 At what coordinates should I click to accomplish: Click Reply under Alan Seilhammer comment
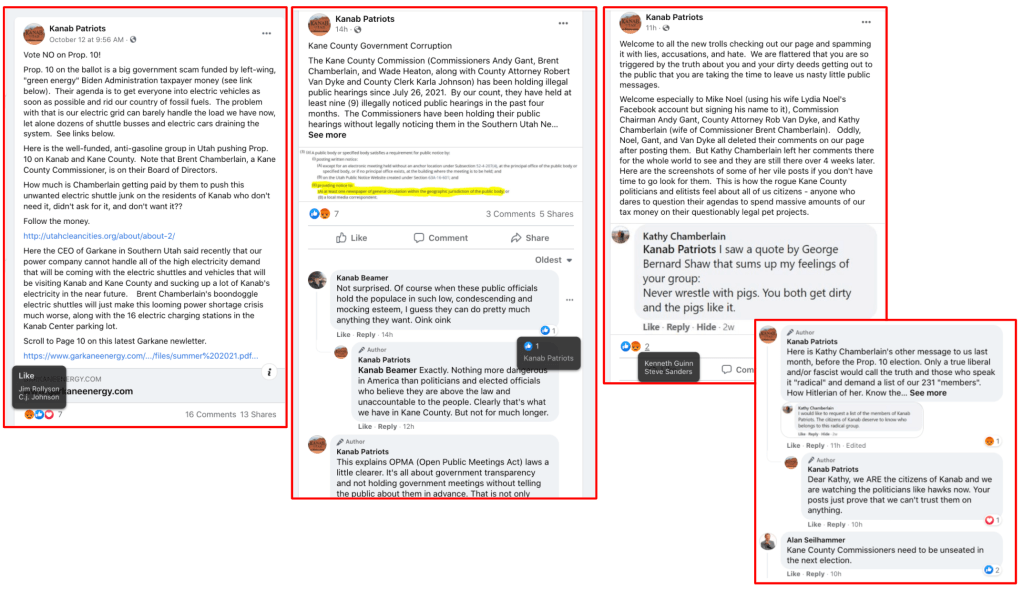(x=815, y=574)
